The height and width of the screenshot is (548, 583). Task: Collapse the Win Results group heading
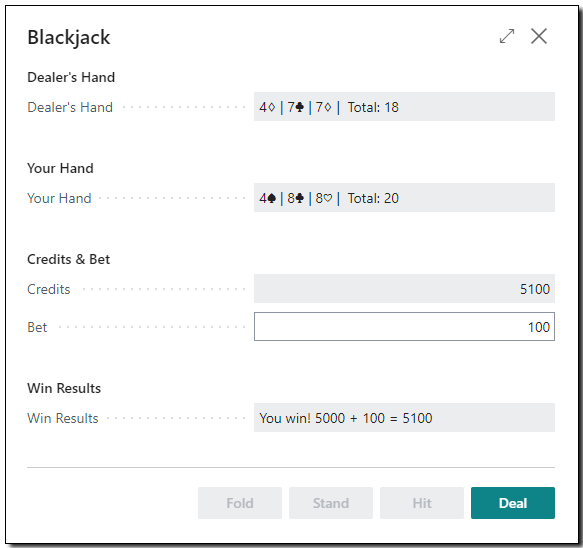coord(64,388)
